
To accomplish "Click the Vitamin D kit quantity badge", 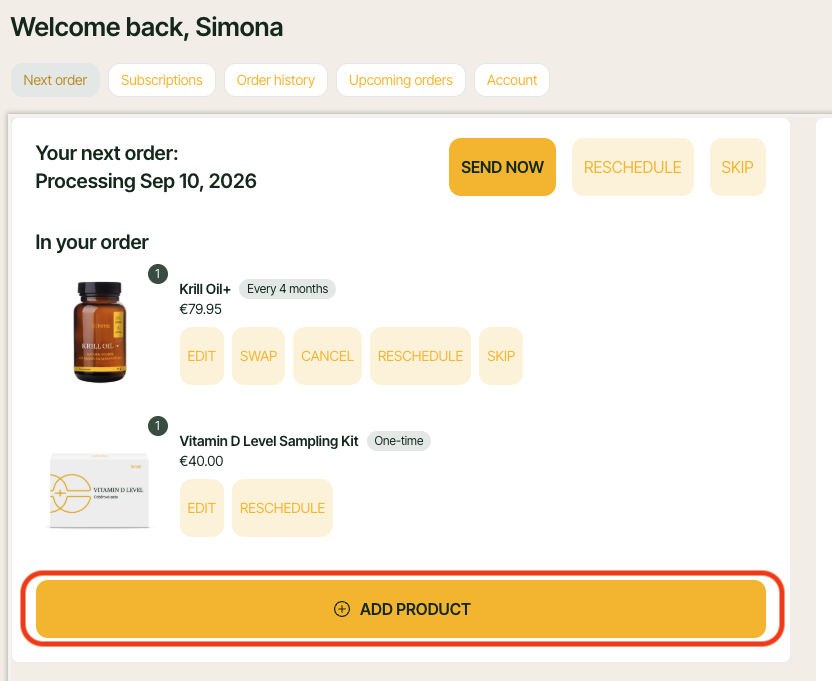I will coord(158,426).
